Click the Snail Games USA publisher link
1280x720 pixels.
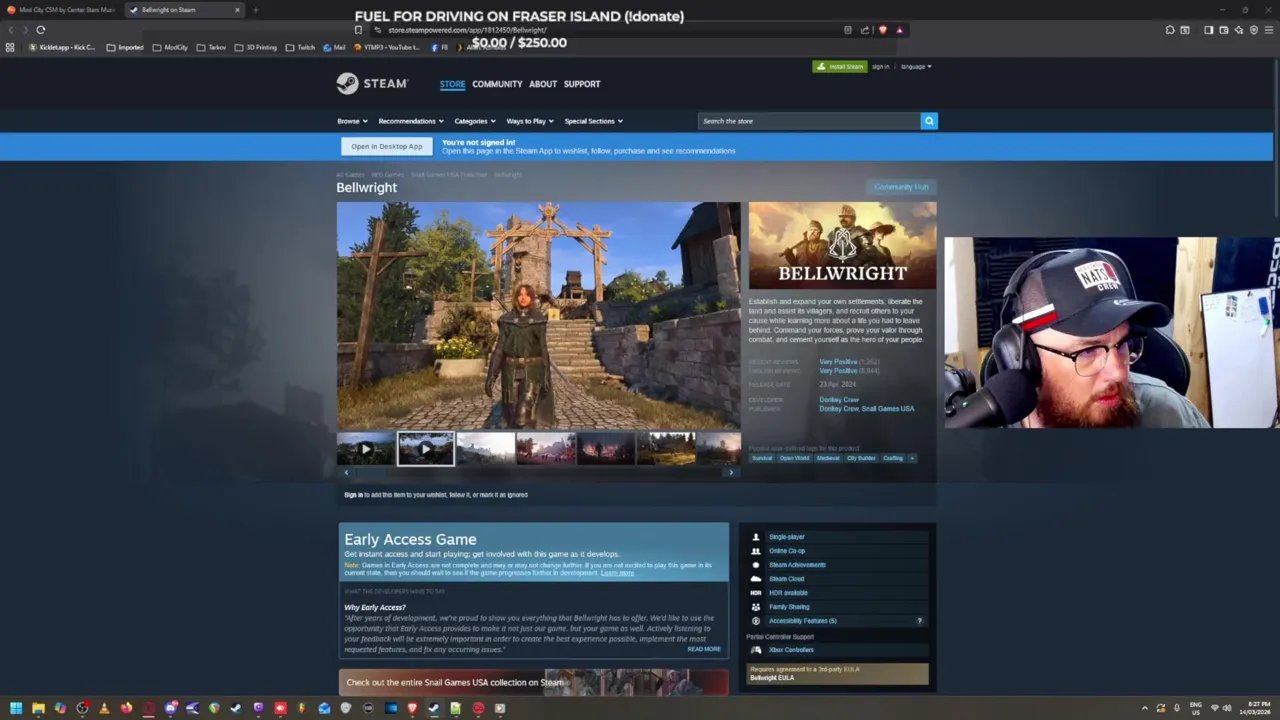pos(890,409)
